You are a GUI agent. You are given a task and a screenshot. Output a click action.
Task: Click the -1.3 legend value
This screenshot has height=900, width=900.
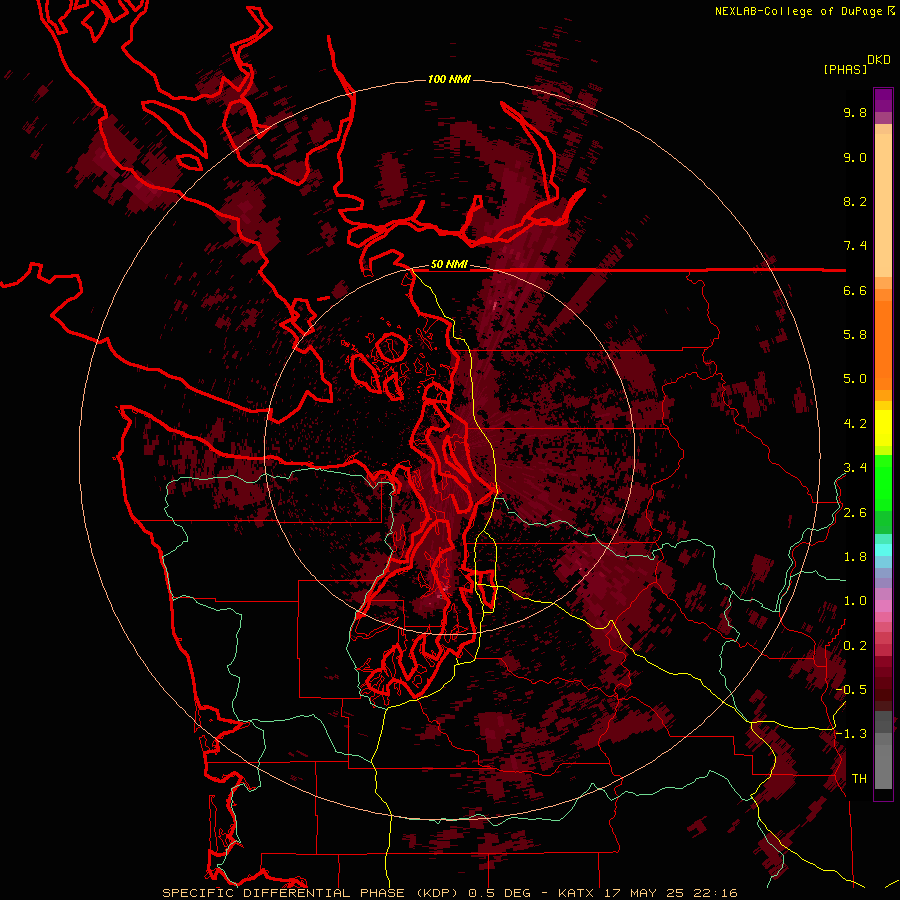[x=852, y=734]
